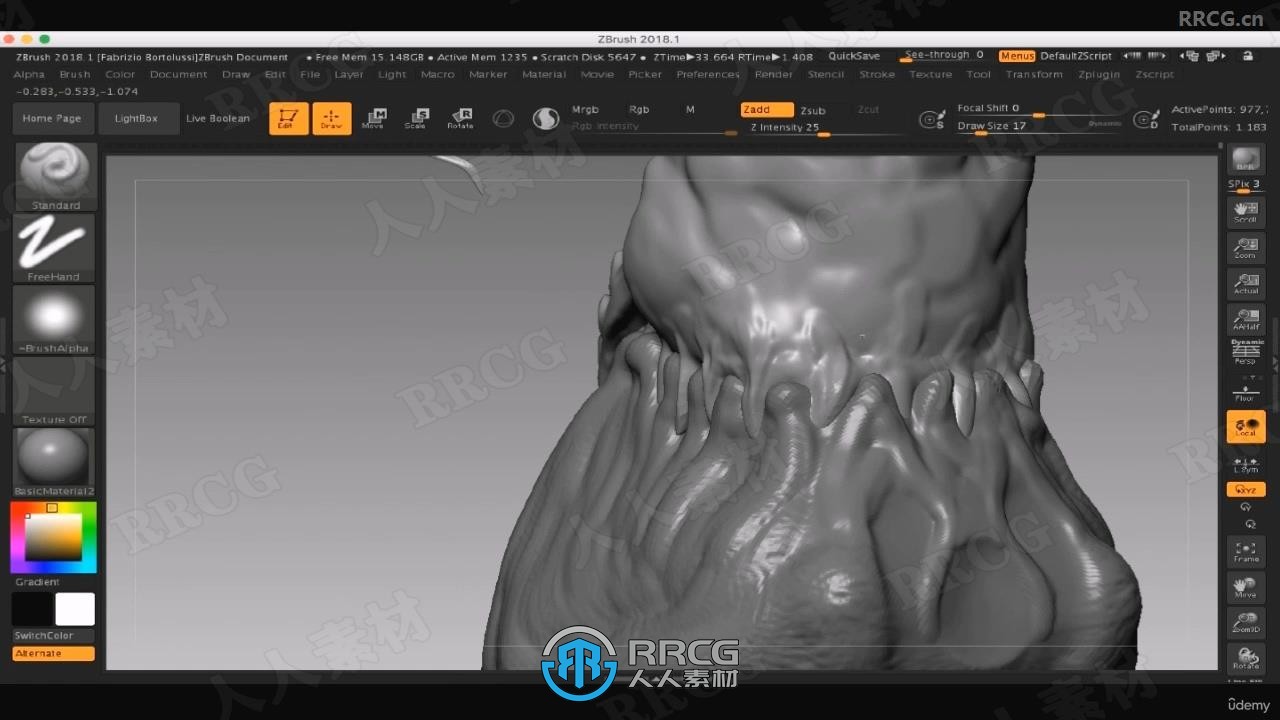The image size is (1280, 720).
Task: Activate the Draw mode button
Action: pyautogui.click(x=332, y=119)
